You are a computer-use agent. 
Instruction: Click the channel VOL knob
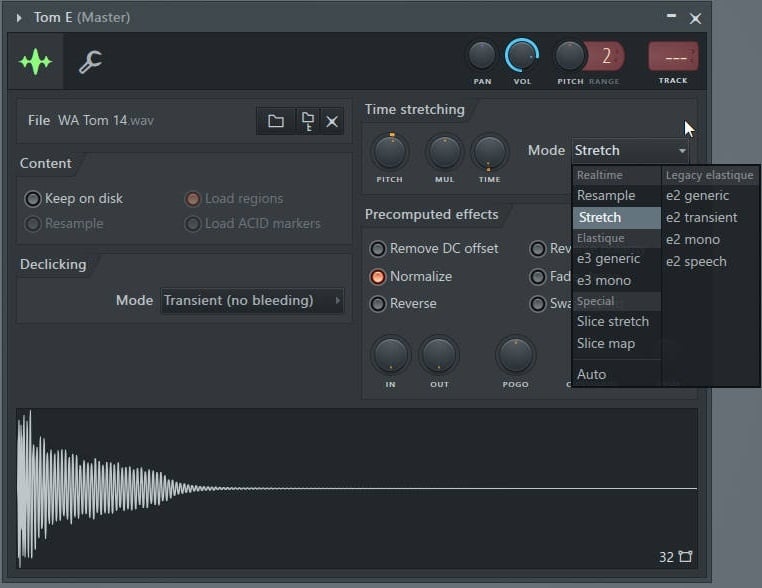tap(522, 55)
